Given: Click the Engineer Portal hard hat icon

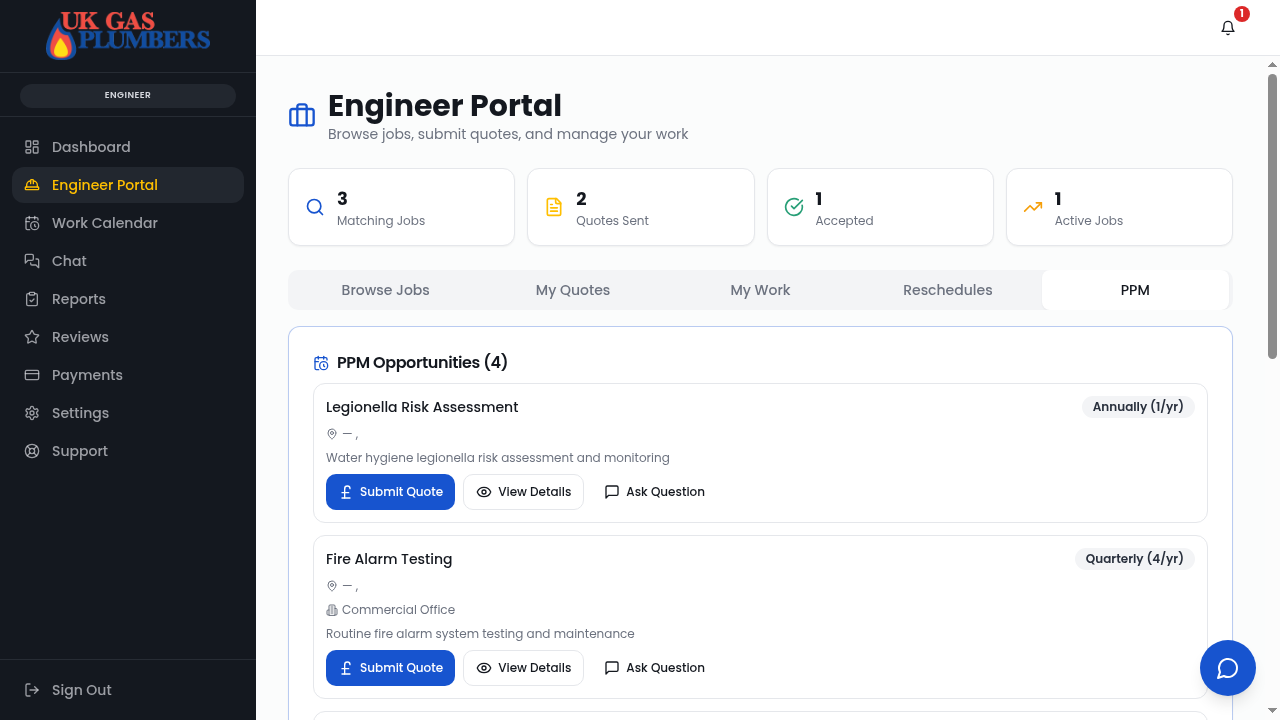Looking at the screenshot, I should [32, 185].
